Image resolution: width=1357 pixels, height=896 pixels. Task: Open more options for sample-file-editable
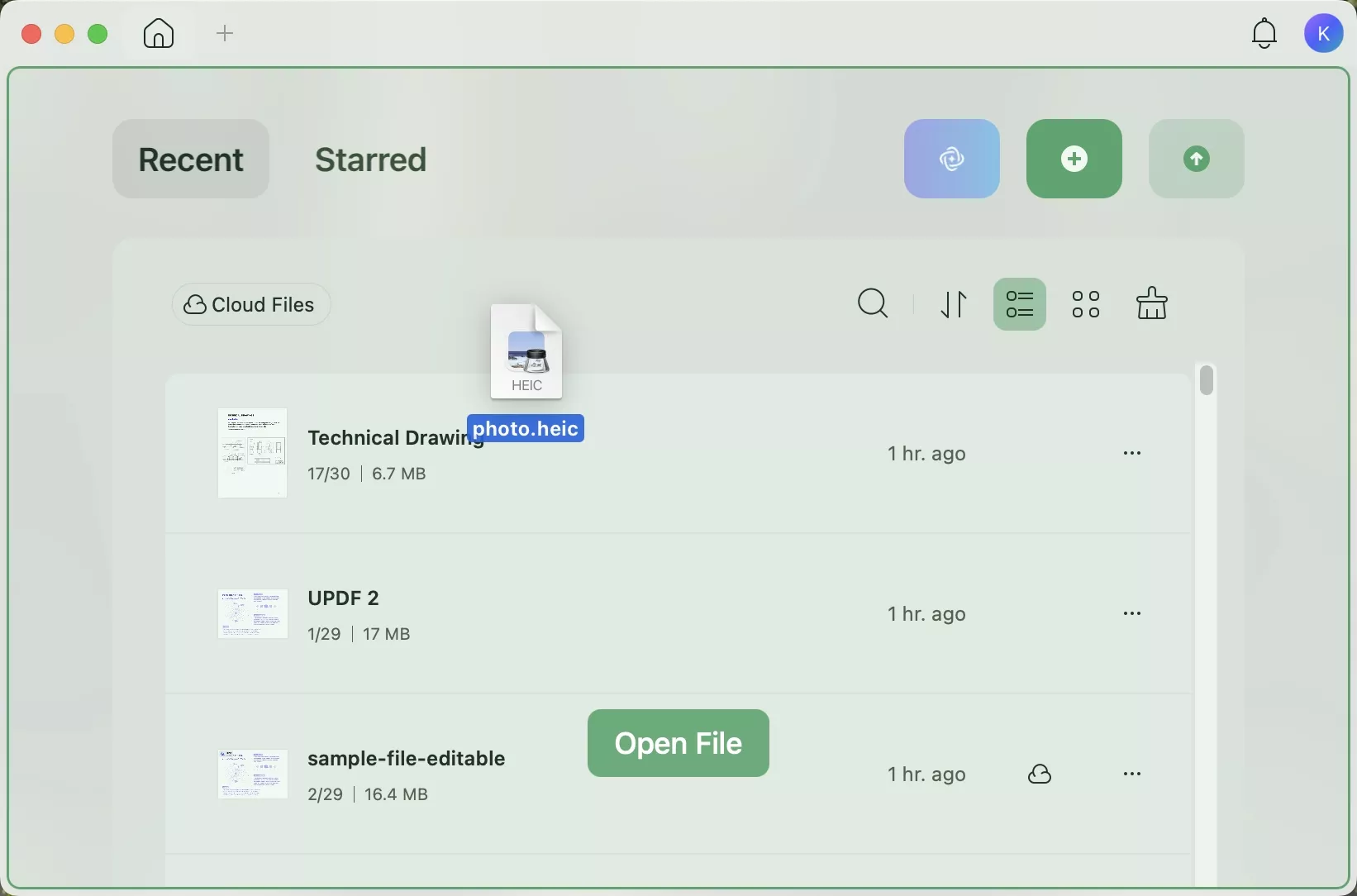click(1132, 774)
